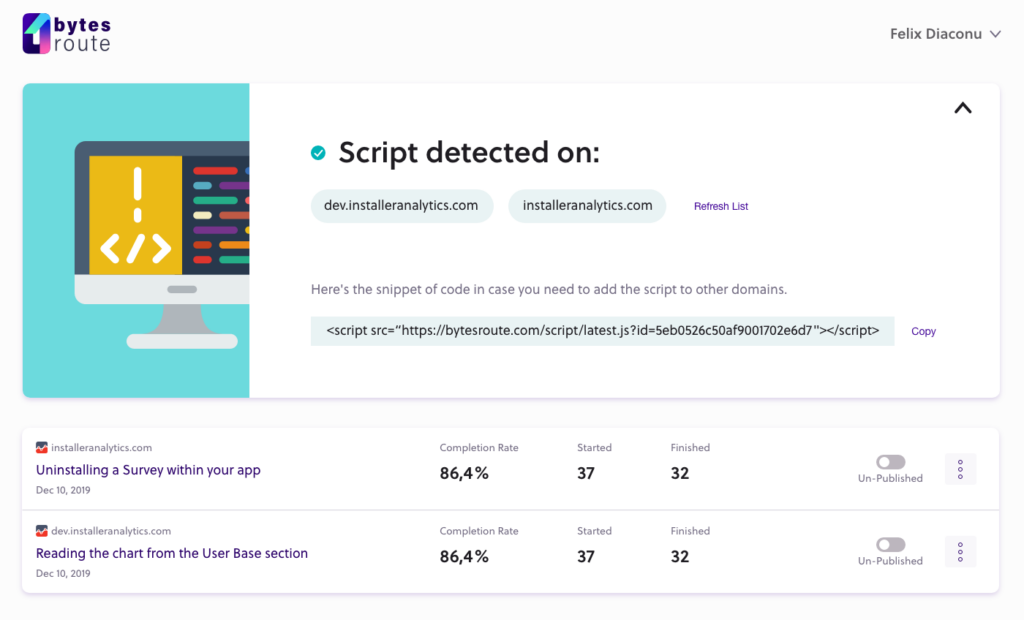Open Uninstalling a Survey within your app
Image resolution: width=1024 pixels, height=620 pixels.
point(148,470)
